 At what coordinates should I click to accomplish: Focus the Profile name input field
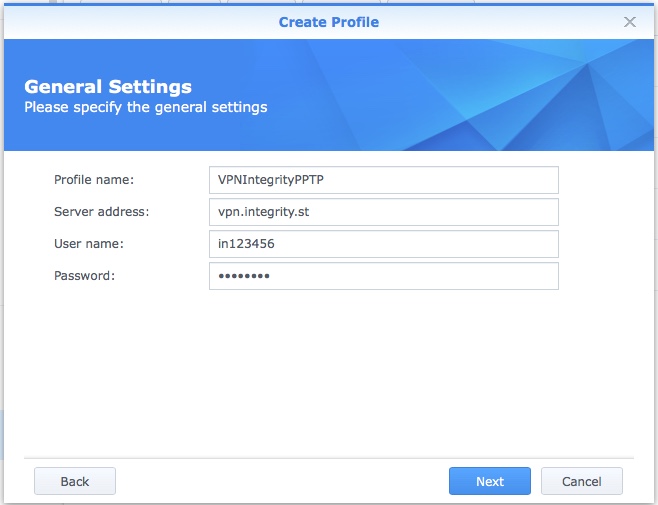(x=383, y=180)
